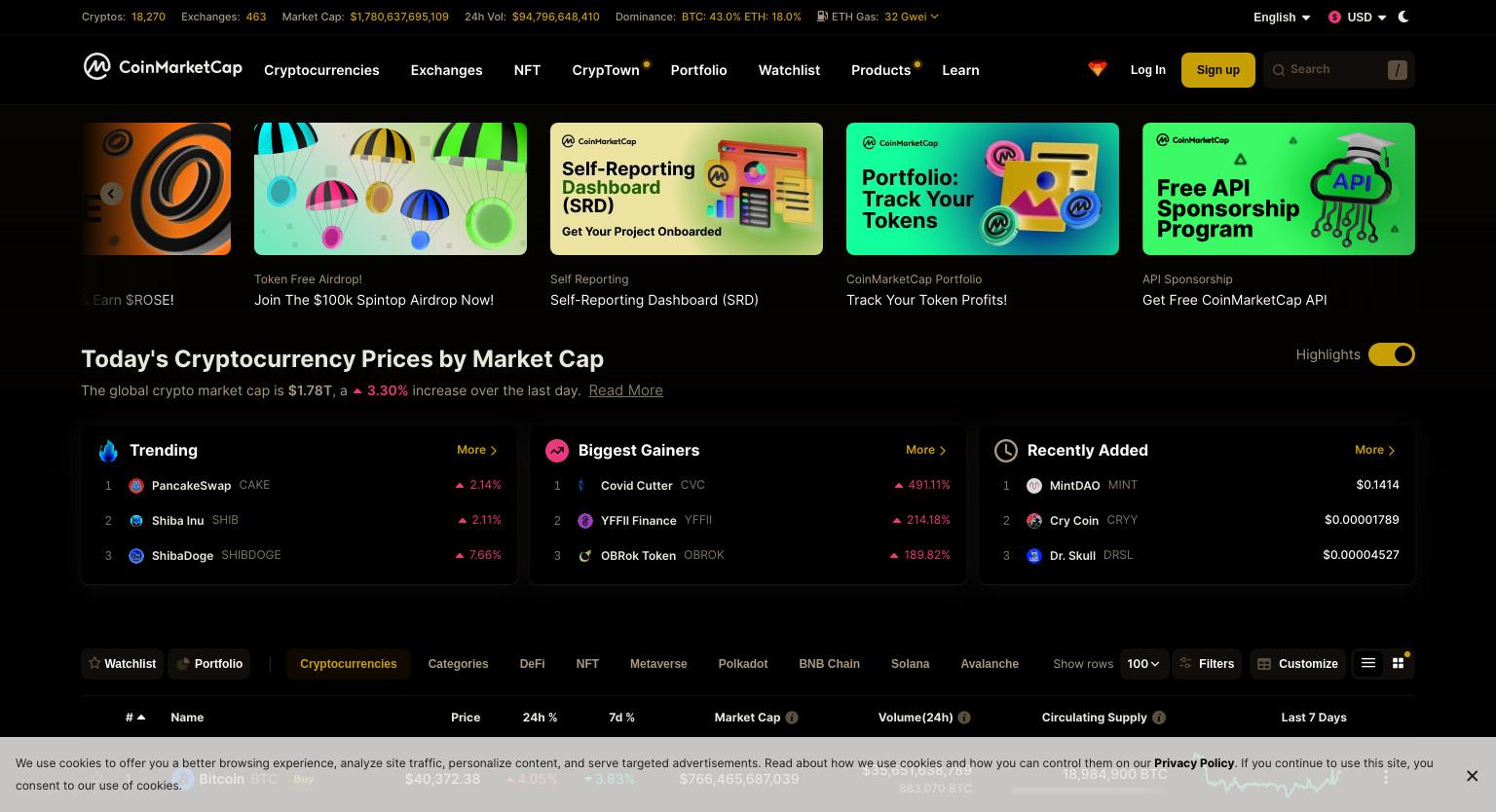Image resolution: width=1496 pixels, height=812 pixels.
Task: Click the Circulating Supply info icon
Action: tap(1159, 718)
